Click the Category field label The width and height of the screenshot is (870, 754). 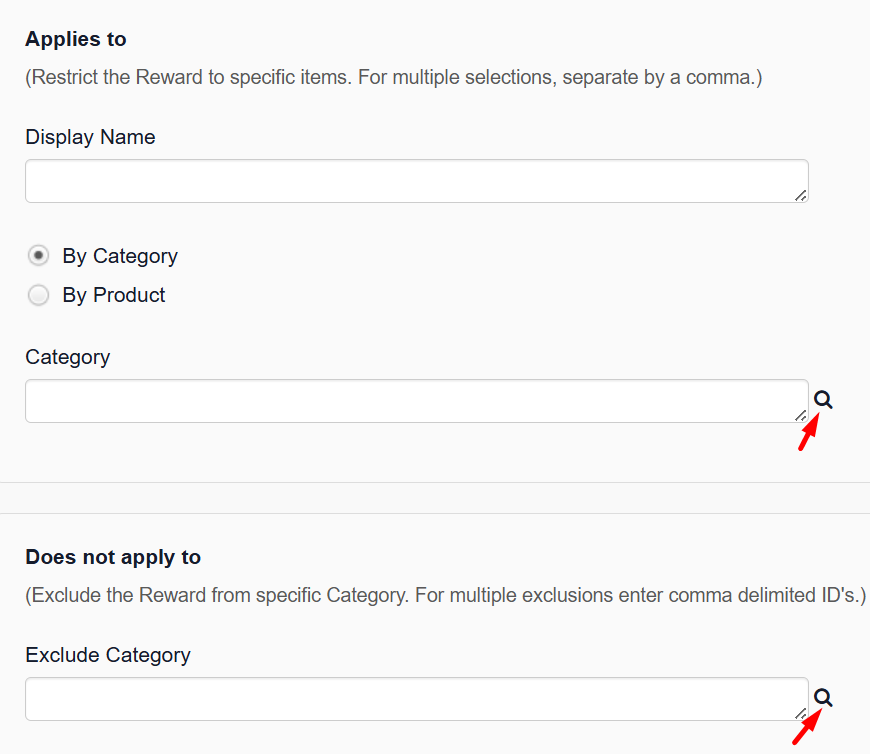coord(68,357)
